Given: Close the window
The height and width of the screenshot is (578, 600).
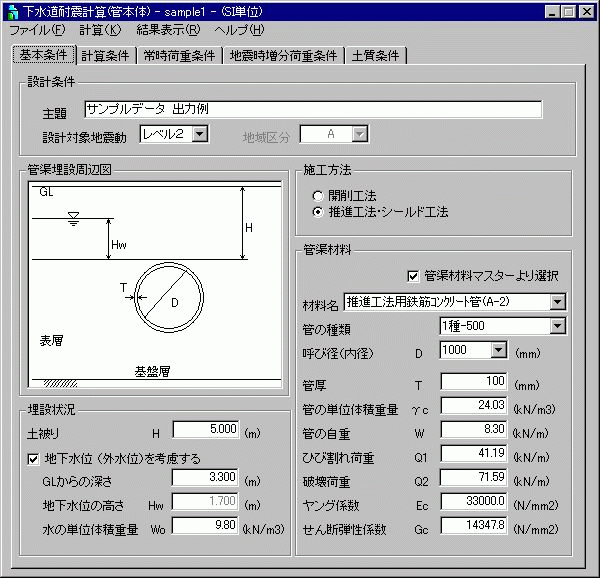Looking at the screenshot, I should (x=587, y=12).
